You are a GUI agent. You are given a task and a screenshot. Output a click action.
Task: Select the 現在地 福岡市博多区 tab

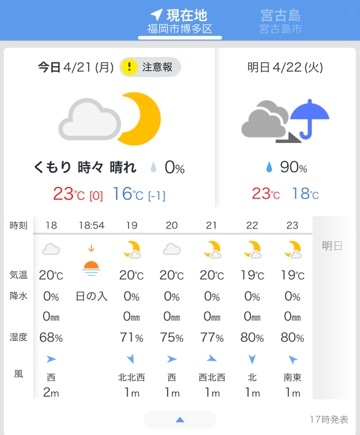coord(180,21)
